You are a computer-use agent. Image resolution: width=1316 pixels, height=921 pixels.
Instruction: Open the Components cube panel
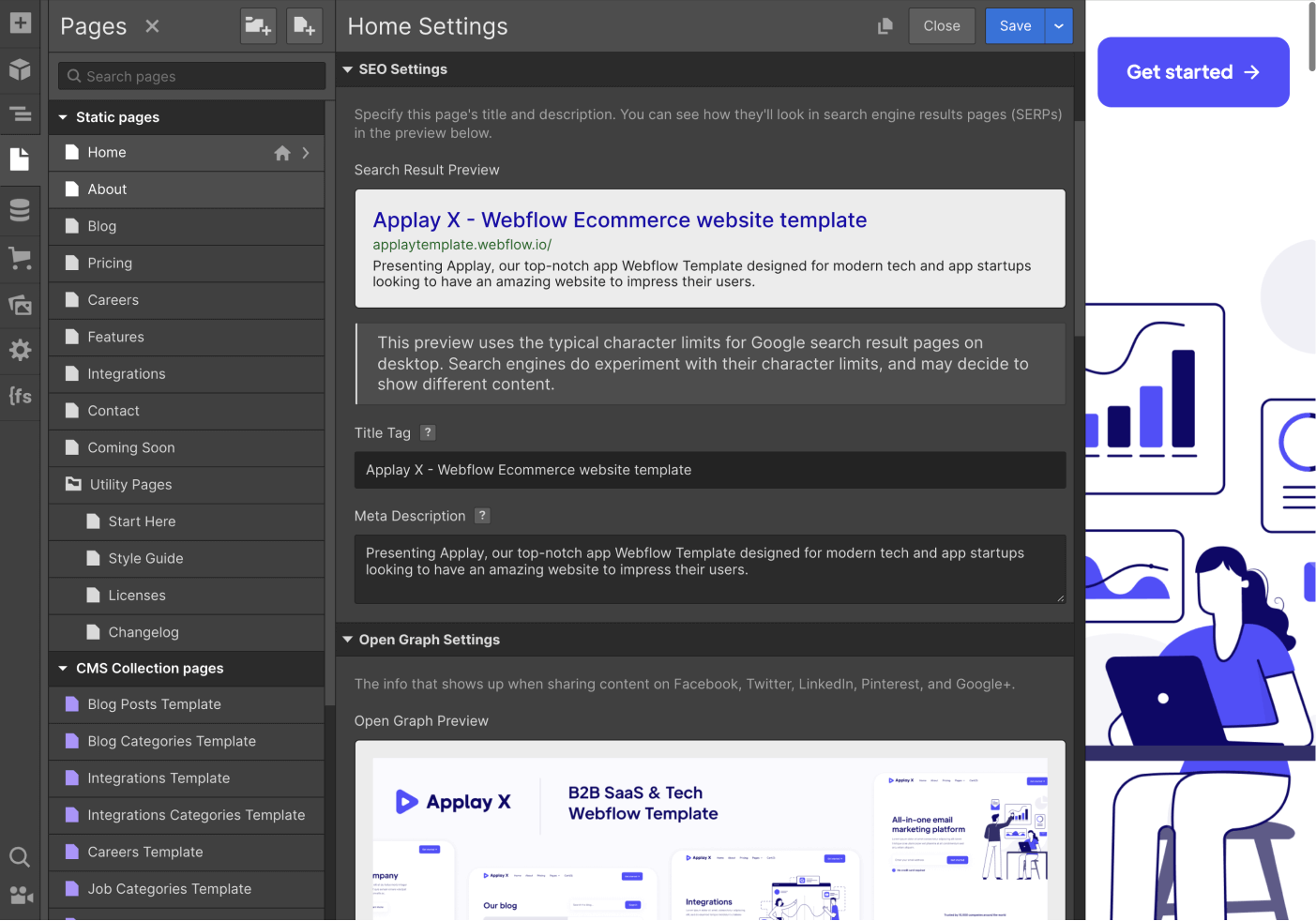[20, 69]
